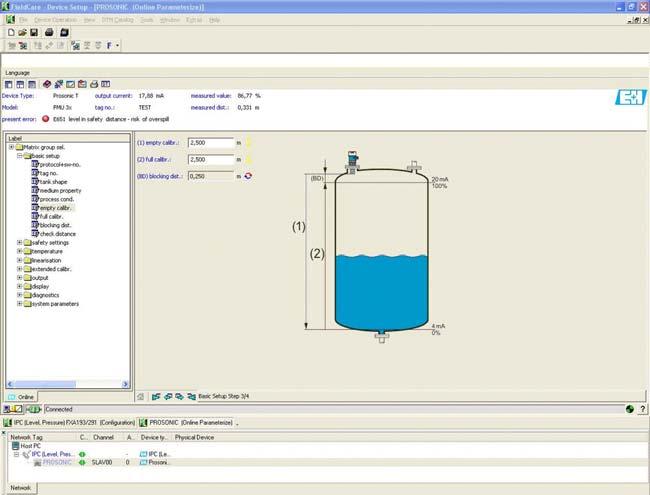The width and height of the screenshot is (650, 495).
Task: Expand the system parameters folder
Action: [x=19, y=304]
